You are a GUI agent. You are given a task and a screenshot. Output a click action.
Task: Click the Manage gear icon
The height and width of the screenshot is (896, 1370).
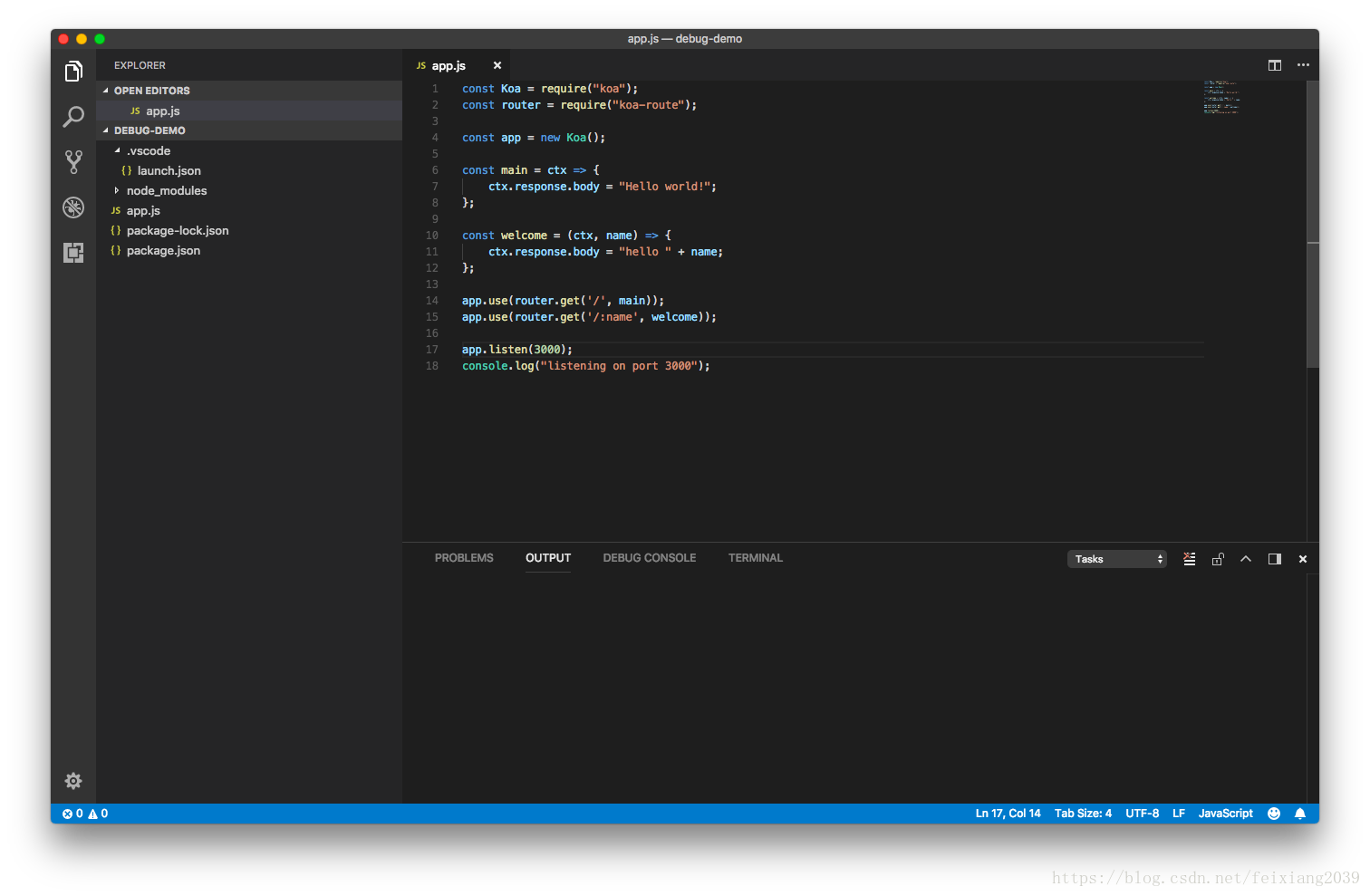pos(73,781)
